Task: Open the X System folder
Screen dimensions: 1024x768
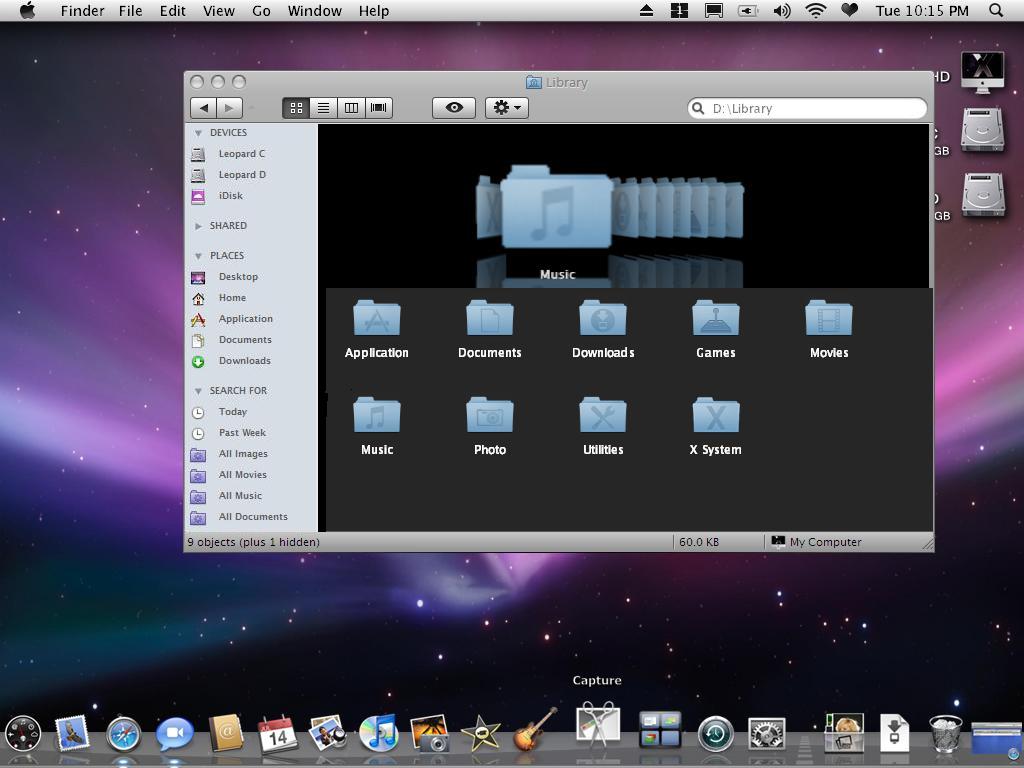Action: (x=716, y=415)
